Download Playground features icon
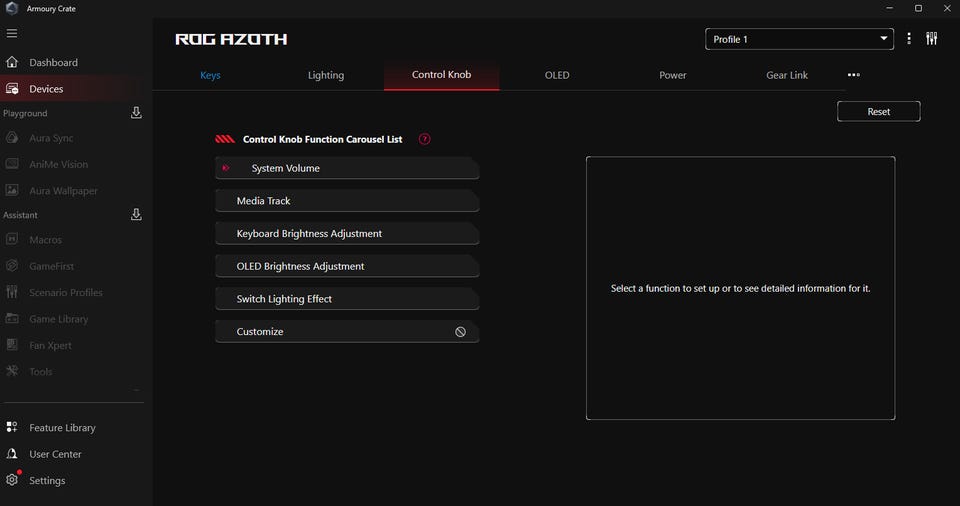This screenshot has height=506, width=960. click(136, 113)
